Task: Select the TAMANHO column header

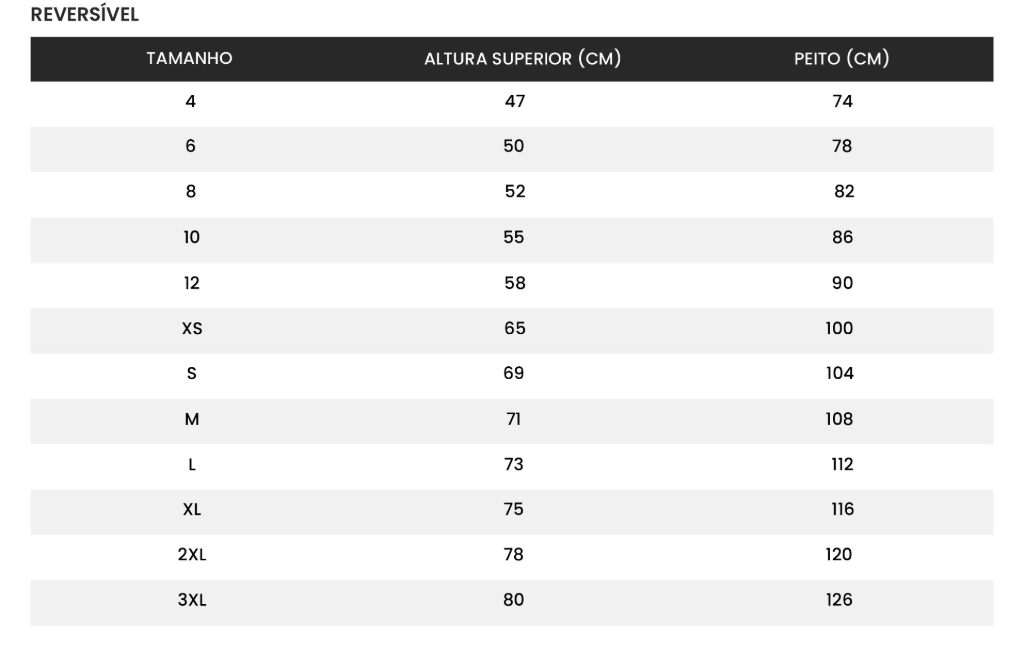Action: (x=189, y=59)
